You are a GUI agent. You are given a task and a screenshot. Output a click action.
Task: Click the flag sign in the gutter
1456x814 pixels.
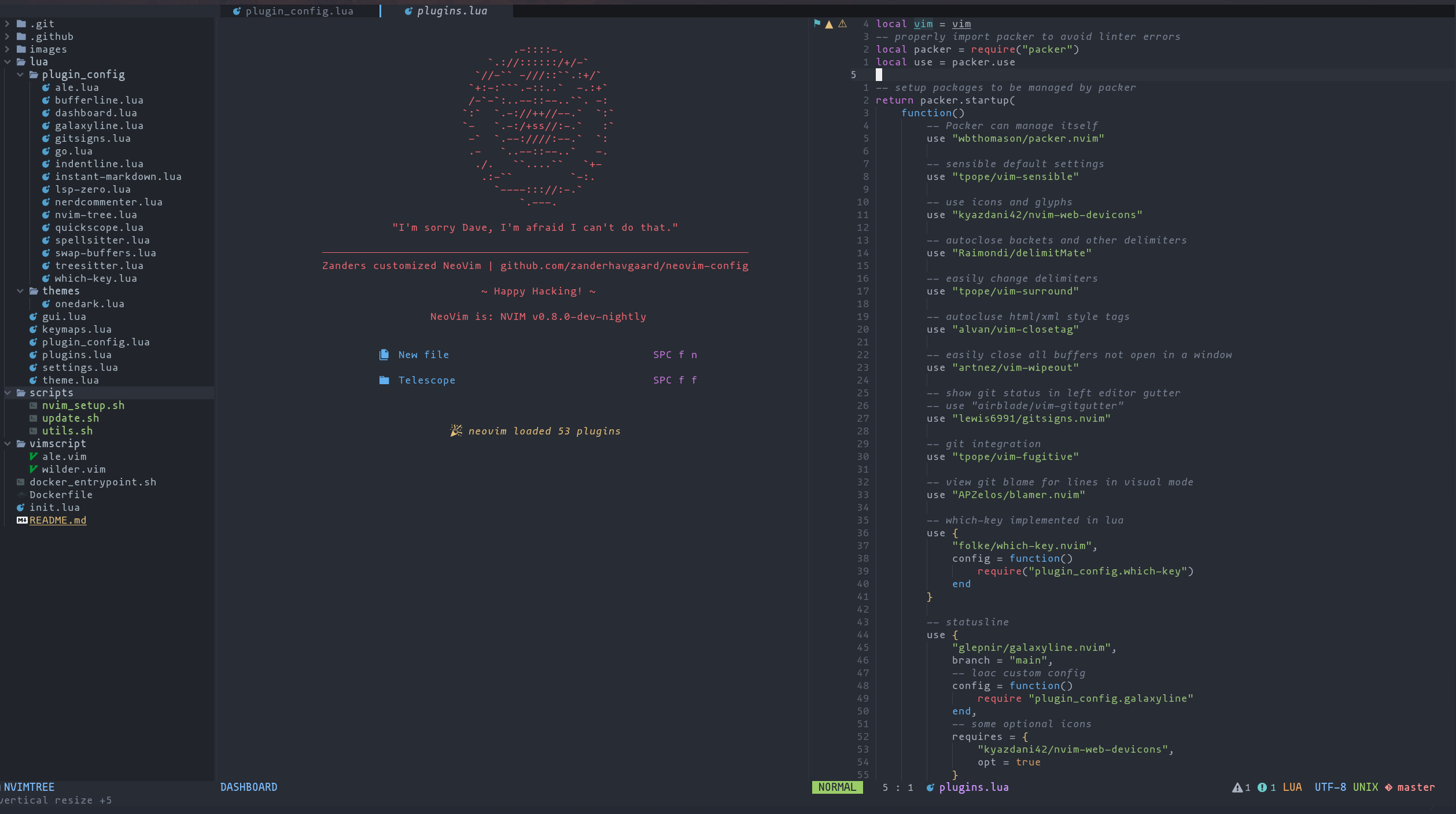[817, 24]
